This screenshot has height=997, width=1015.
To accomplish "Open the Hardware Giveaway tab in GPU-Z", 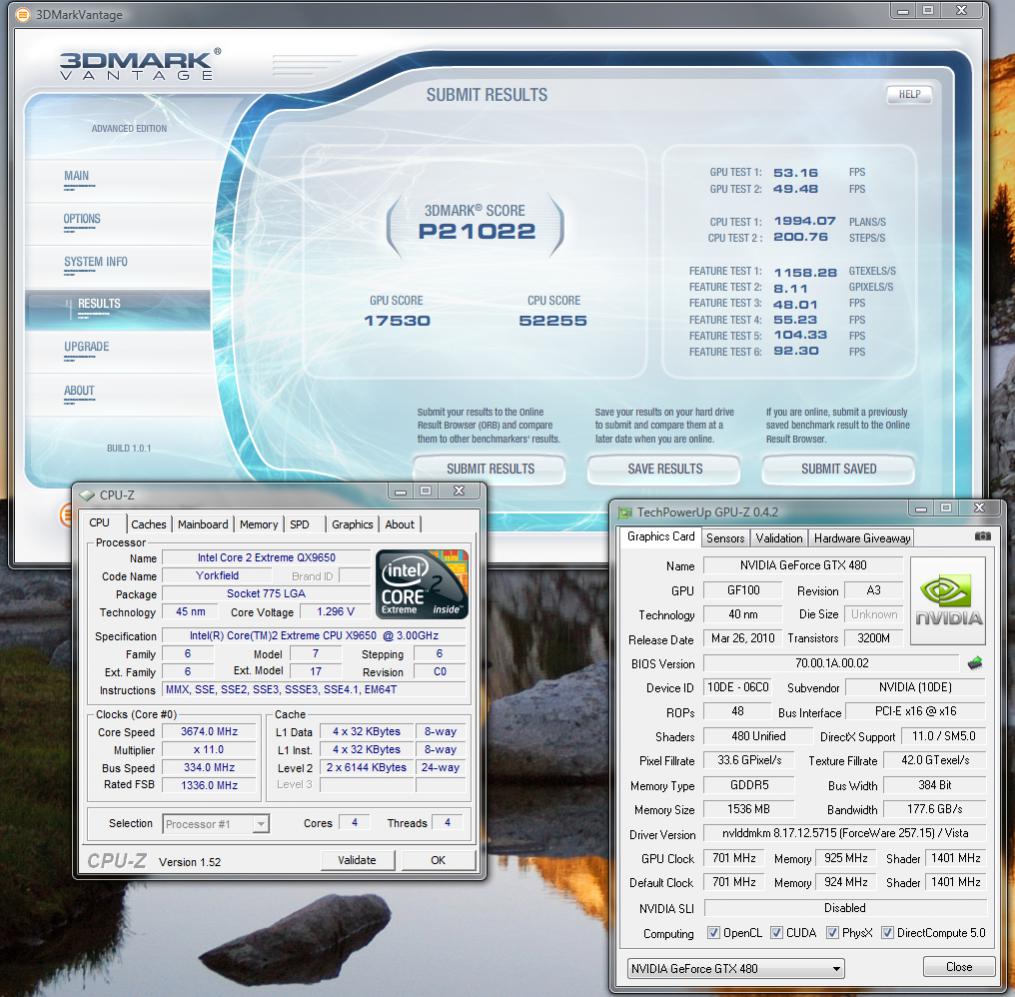I will 862,538.
